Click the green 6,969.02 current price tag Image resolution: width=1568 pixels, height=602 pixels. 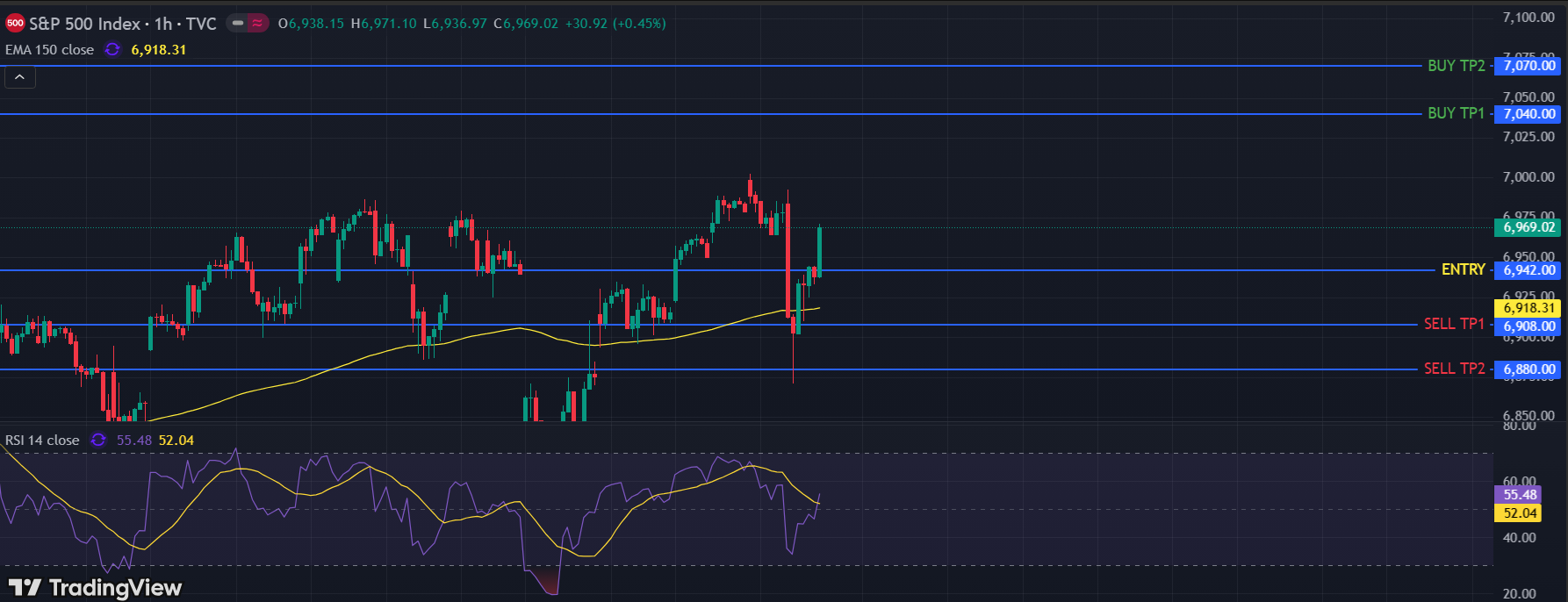click(x=1528, y=227)
